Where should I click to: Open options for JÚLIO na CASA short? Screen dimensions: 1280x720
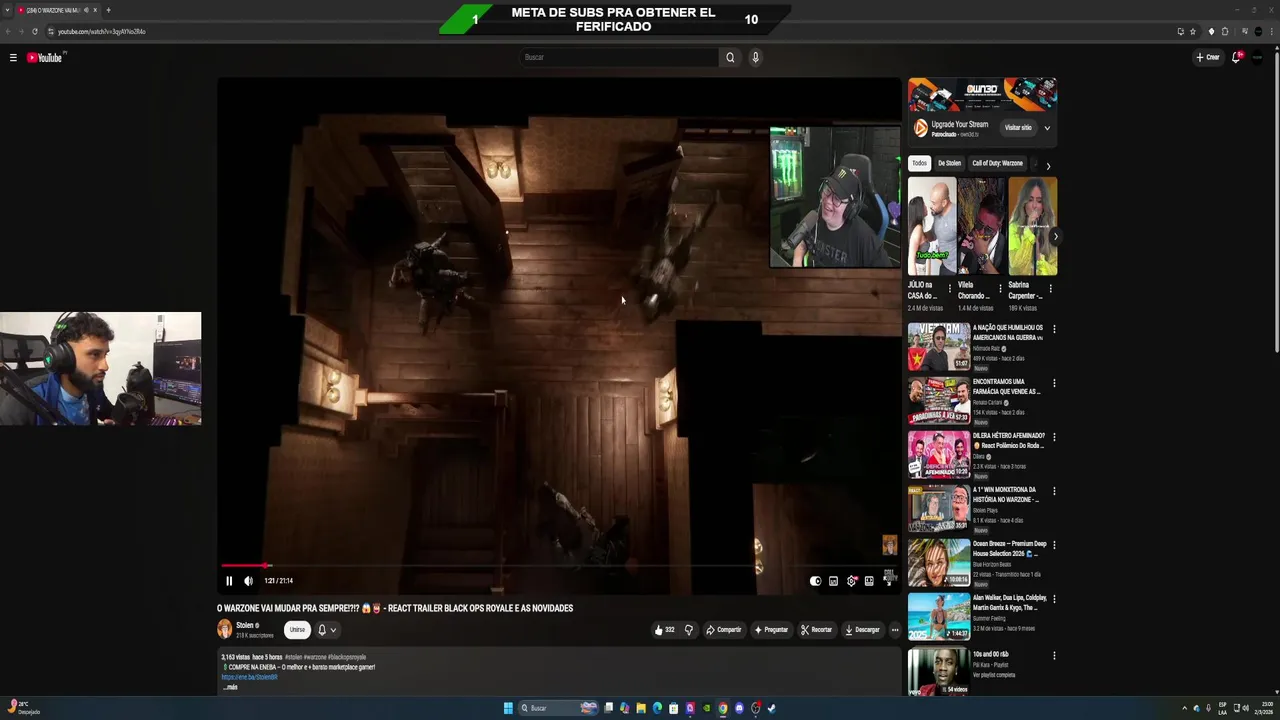point(950,289)
